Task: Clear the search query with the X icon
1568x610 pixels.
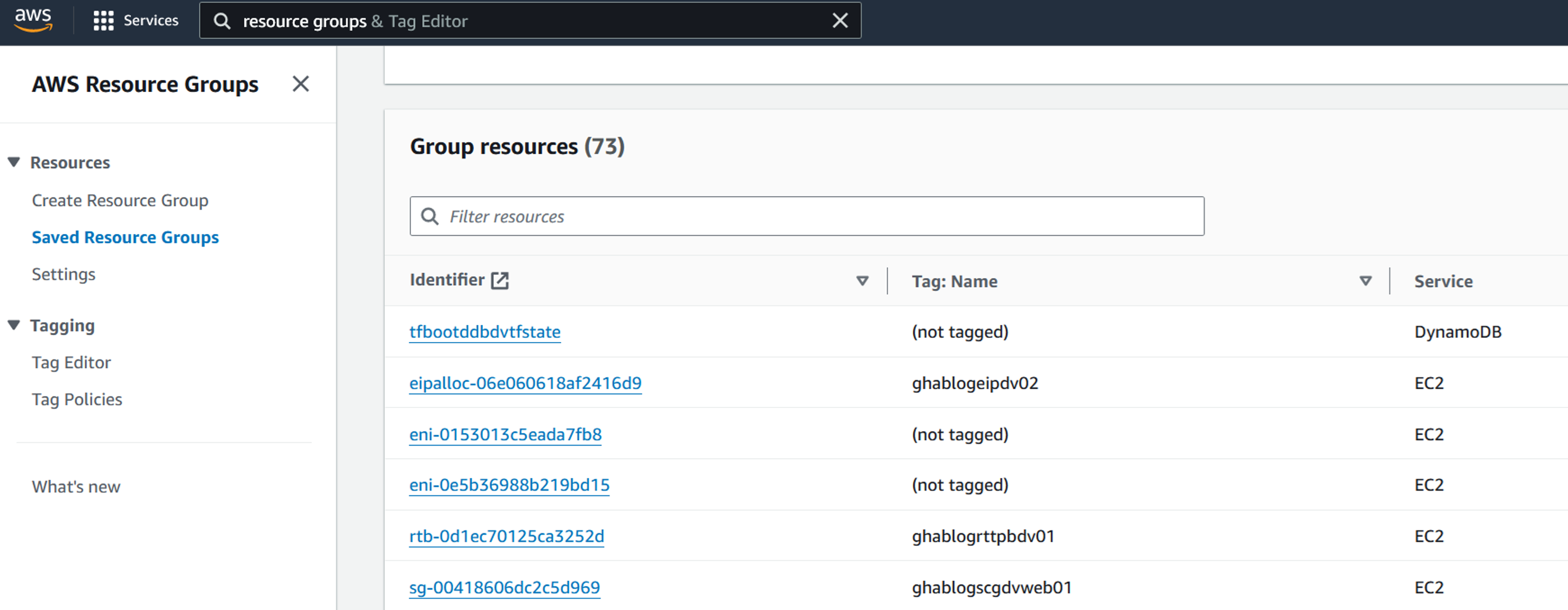Action: tap(839, 20)
